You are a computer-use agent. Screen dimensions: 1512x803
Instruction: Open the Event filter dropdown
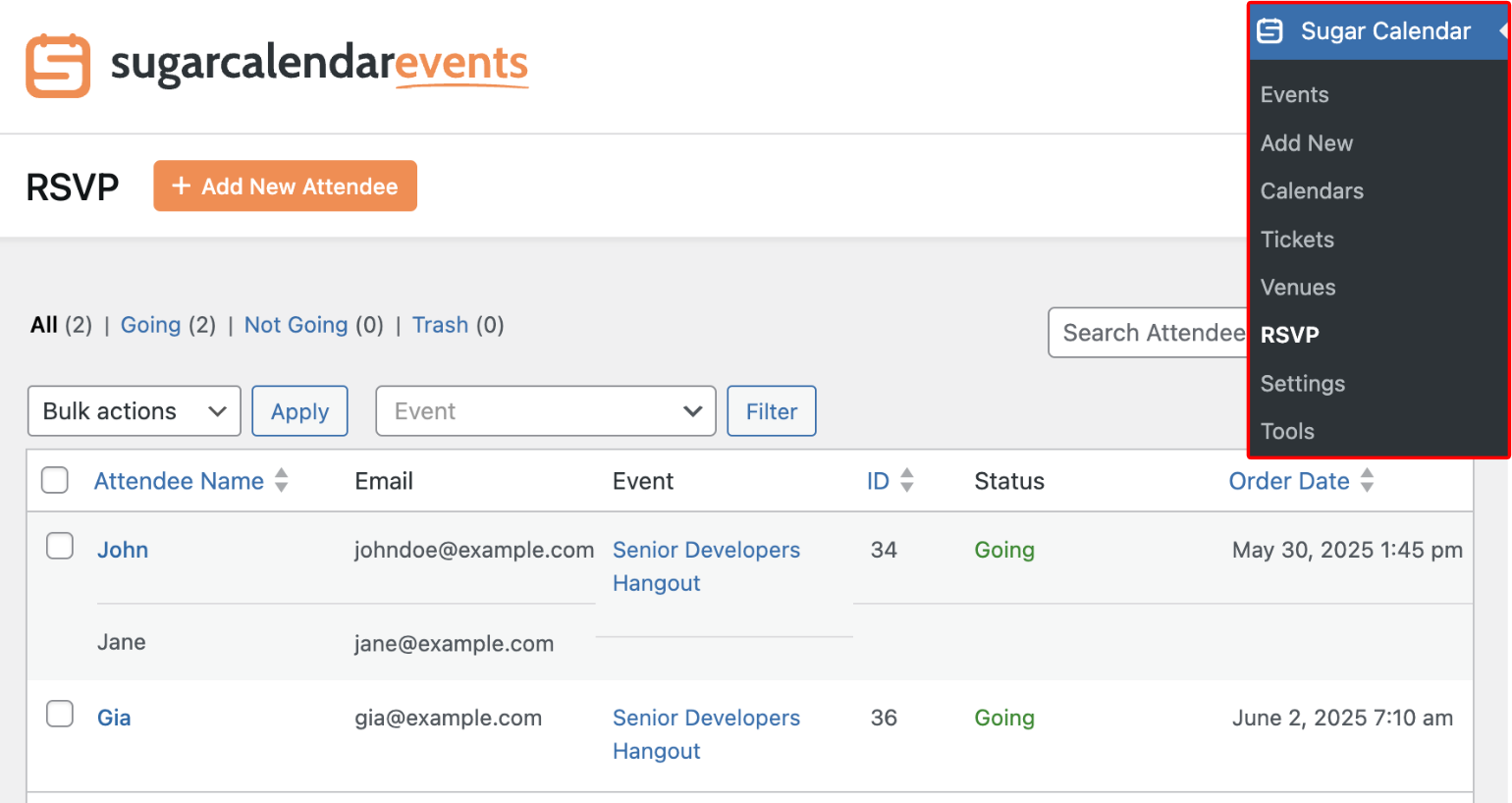click(546, 410)
